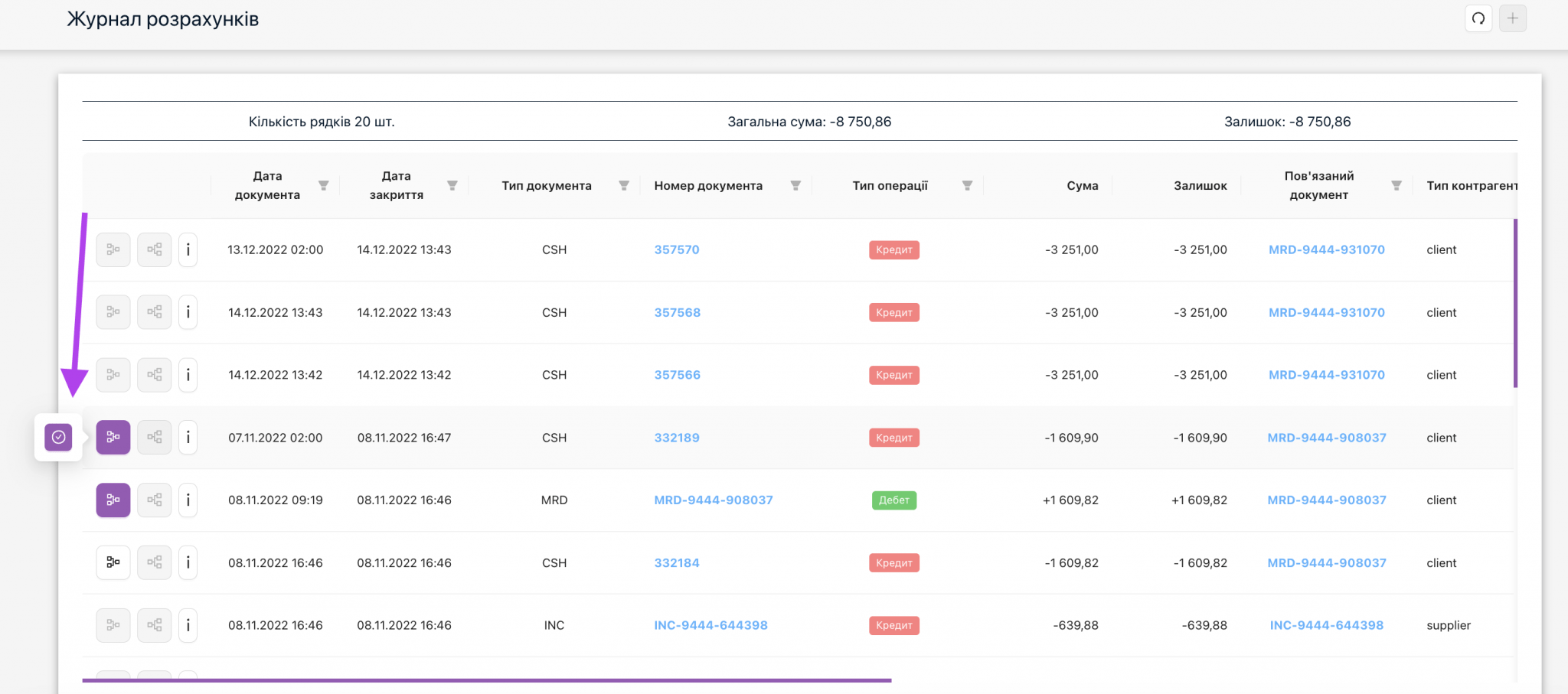Open info icon for document 357568
Viewport: 1568px width, 694px height.
188,312
